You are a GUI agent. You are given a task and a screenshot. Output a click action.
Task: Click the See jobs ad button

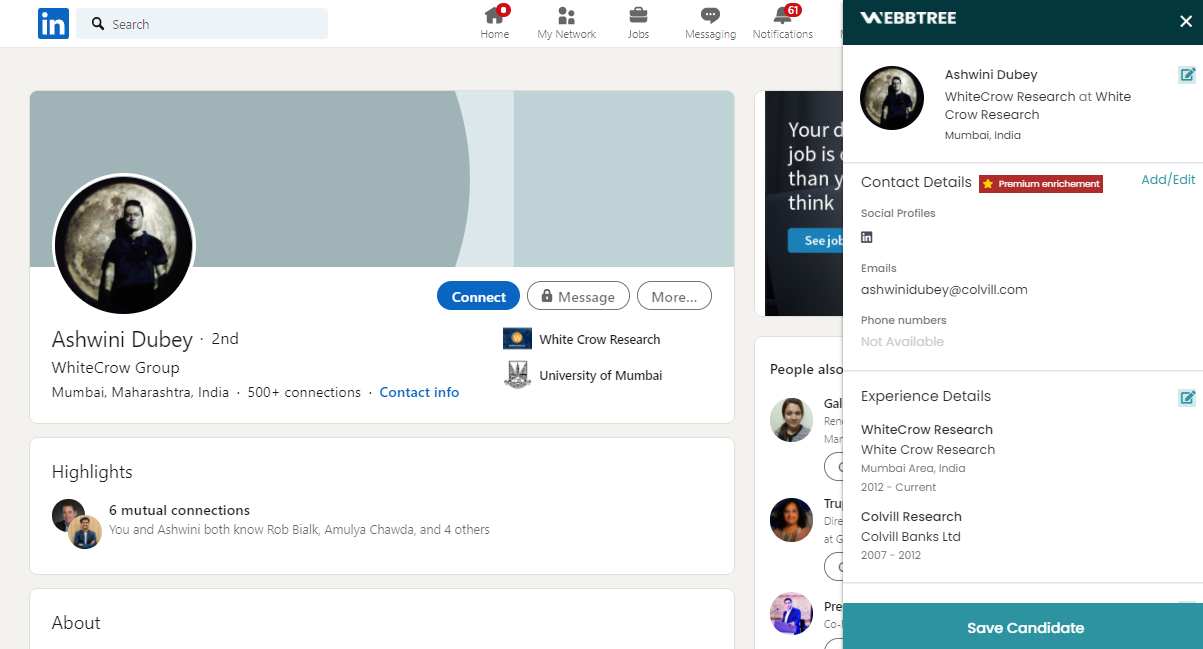(816, 240)
